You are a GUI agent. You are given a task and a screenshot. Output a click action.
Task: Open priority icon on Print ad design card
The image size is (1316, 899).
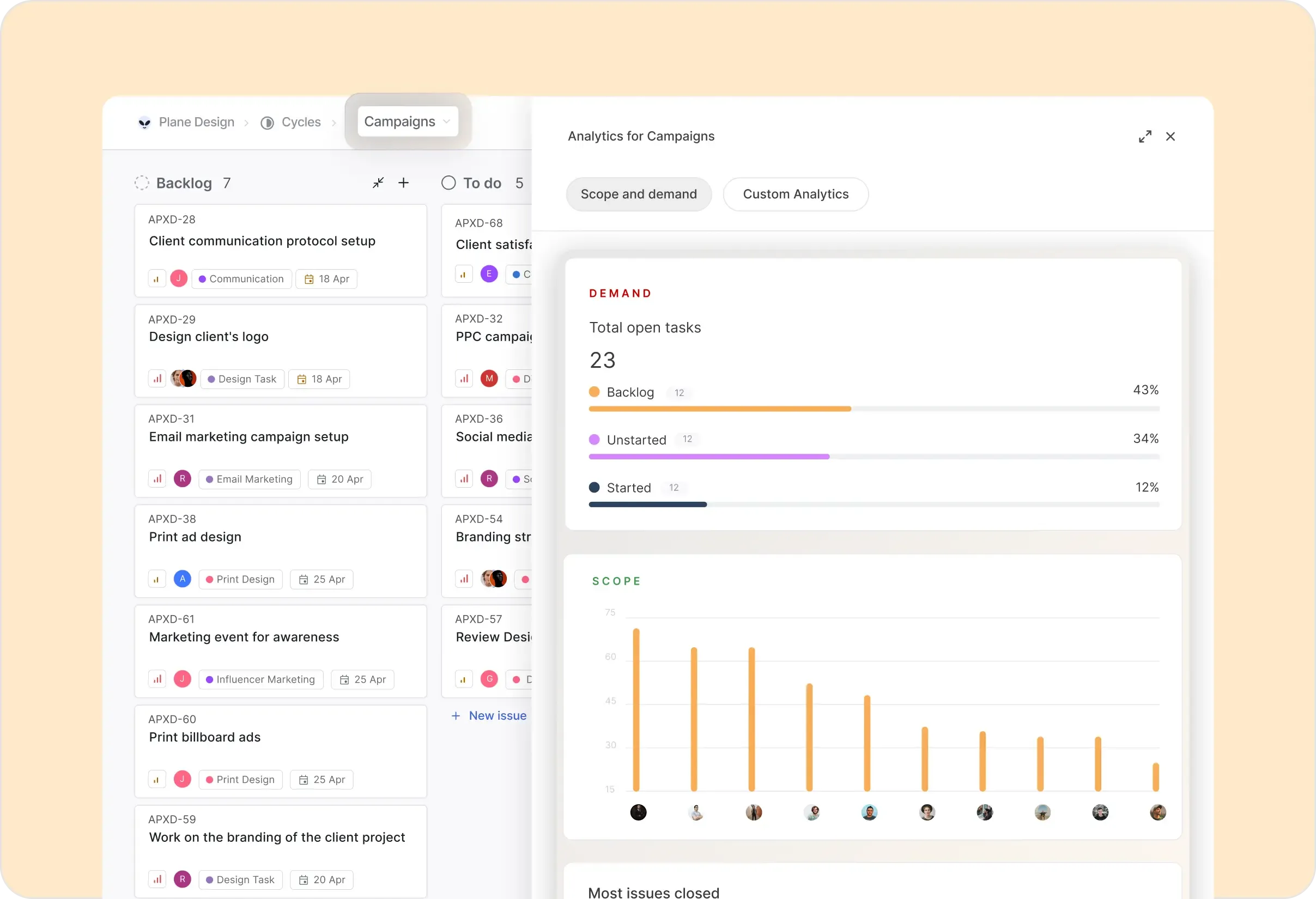coord(157,579)
